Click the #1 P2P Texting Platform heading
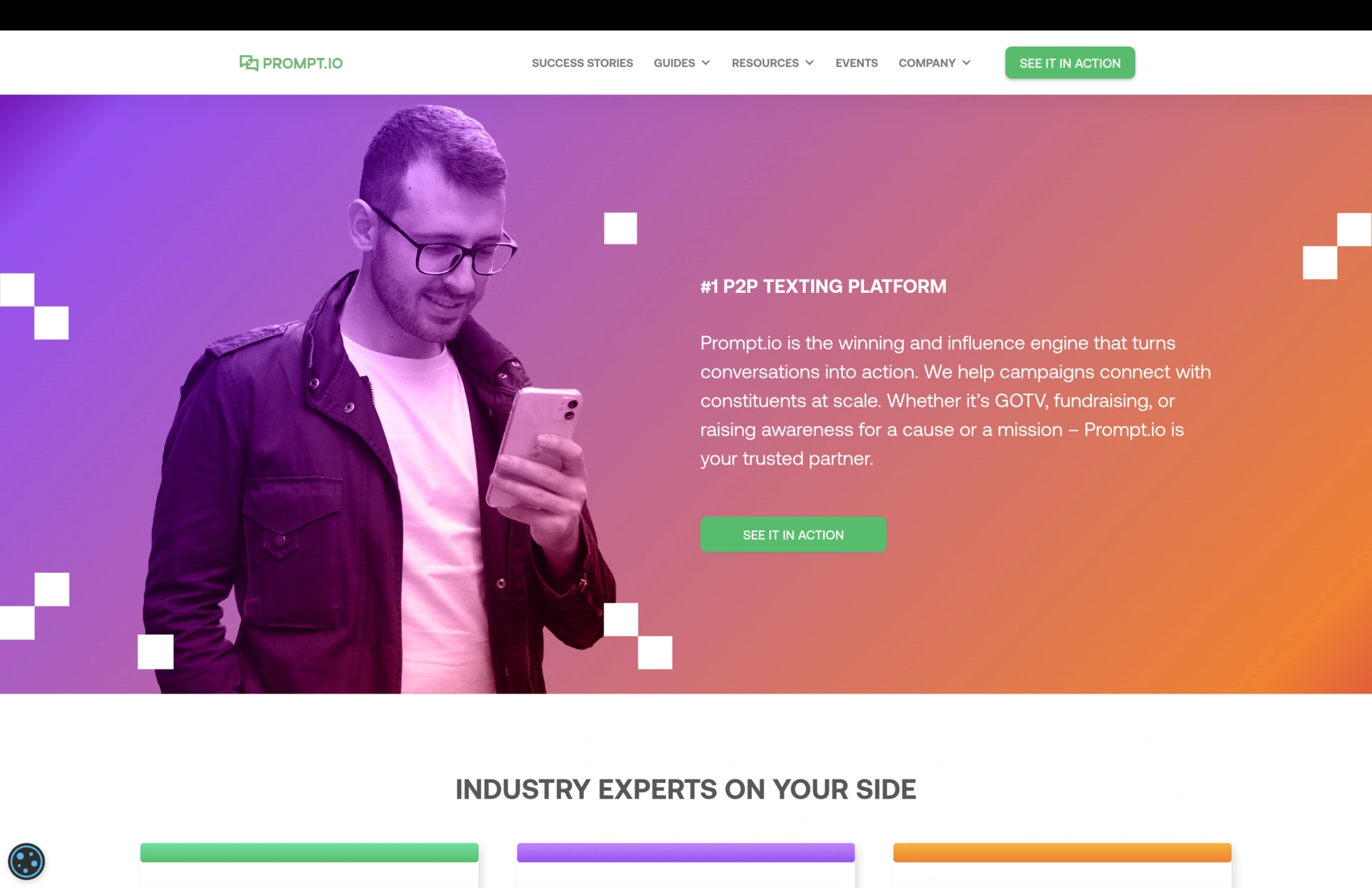Viewport: 1372px width, 888px height. coord(823,286)
